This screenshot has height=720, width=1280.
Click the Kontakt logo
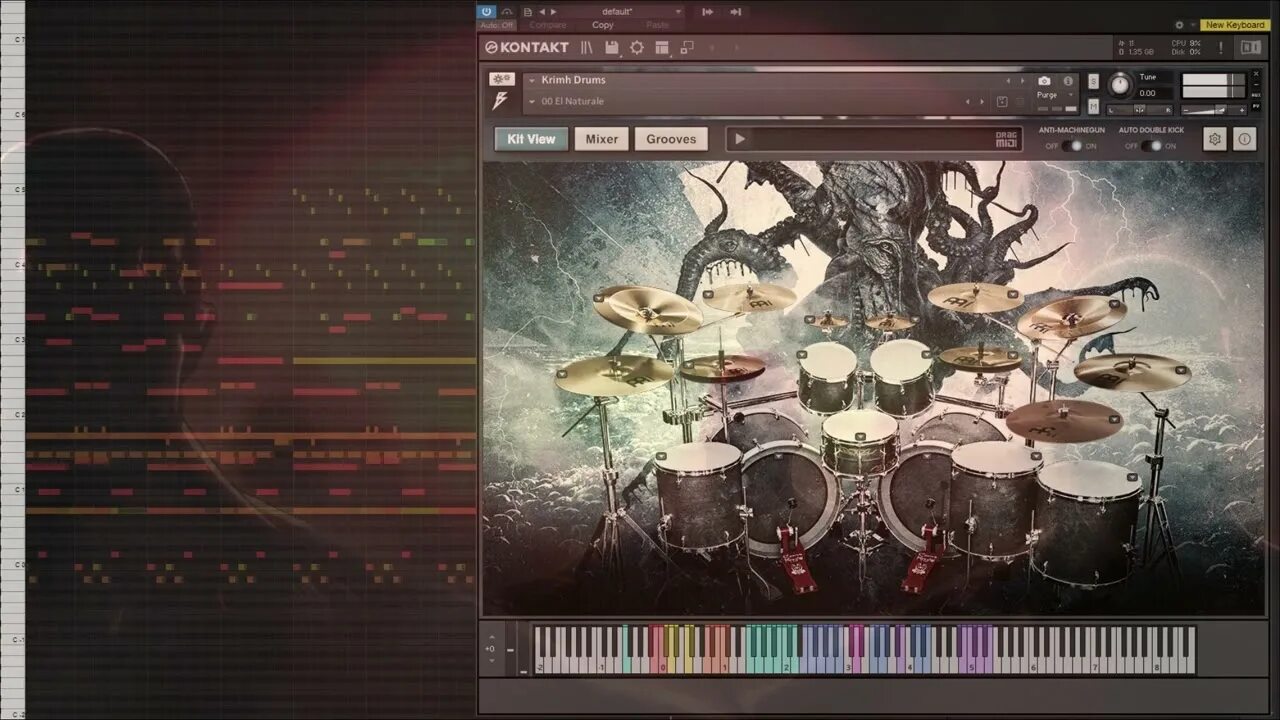pos(527,47)
